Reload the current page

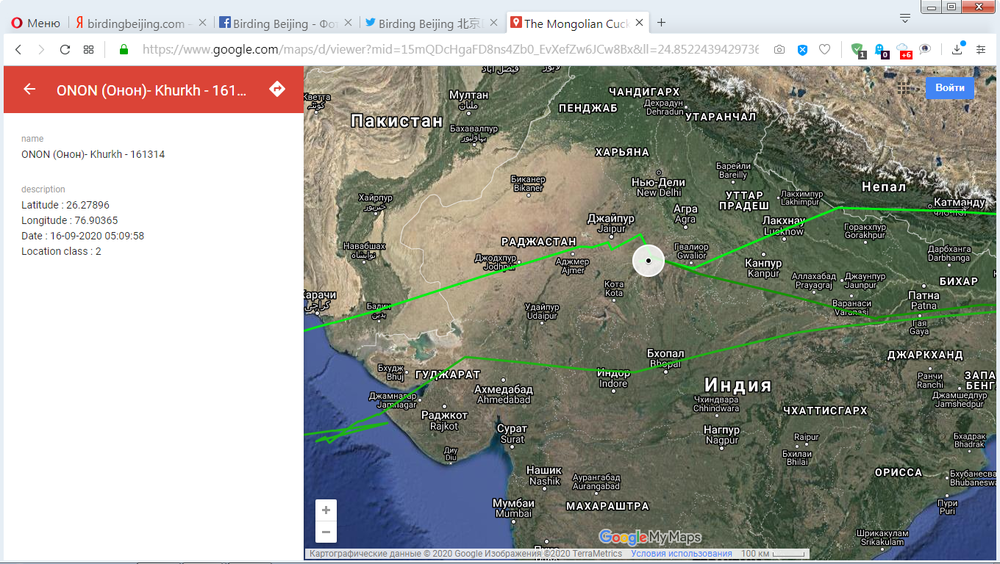point(65,49)
